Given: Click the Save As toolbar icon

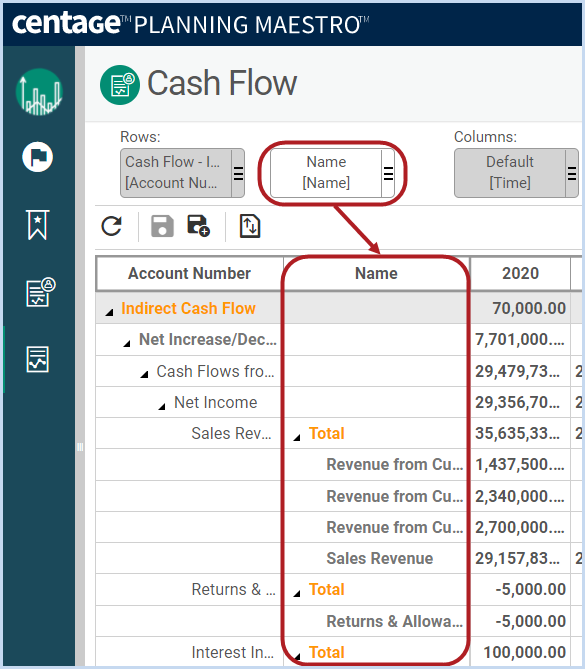Looking at the screenshot, I should point(198,226).
